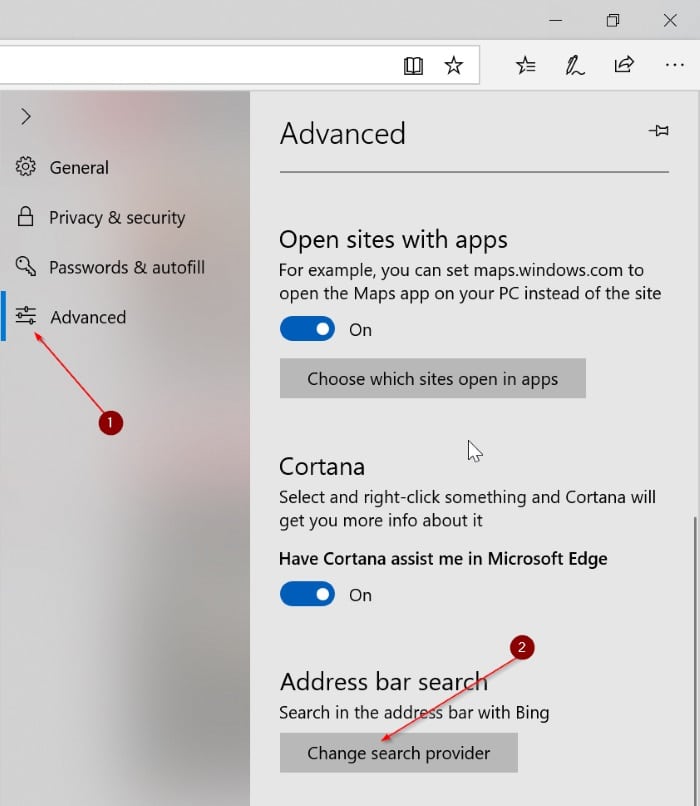Click the Passwords & autofill key icon
700x806 pixels.
pyautogui.click(x=25, y=266)
